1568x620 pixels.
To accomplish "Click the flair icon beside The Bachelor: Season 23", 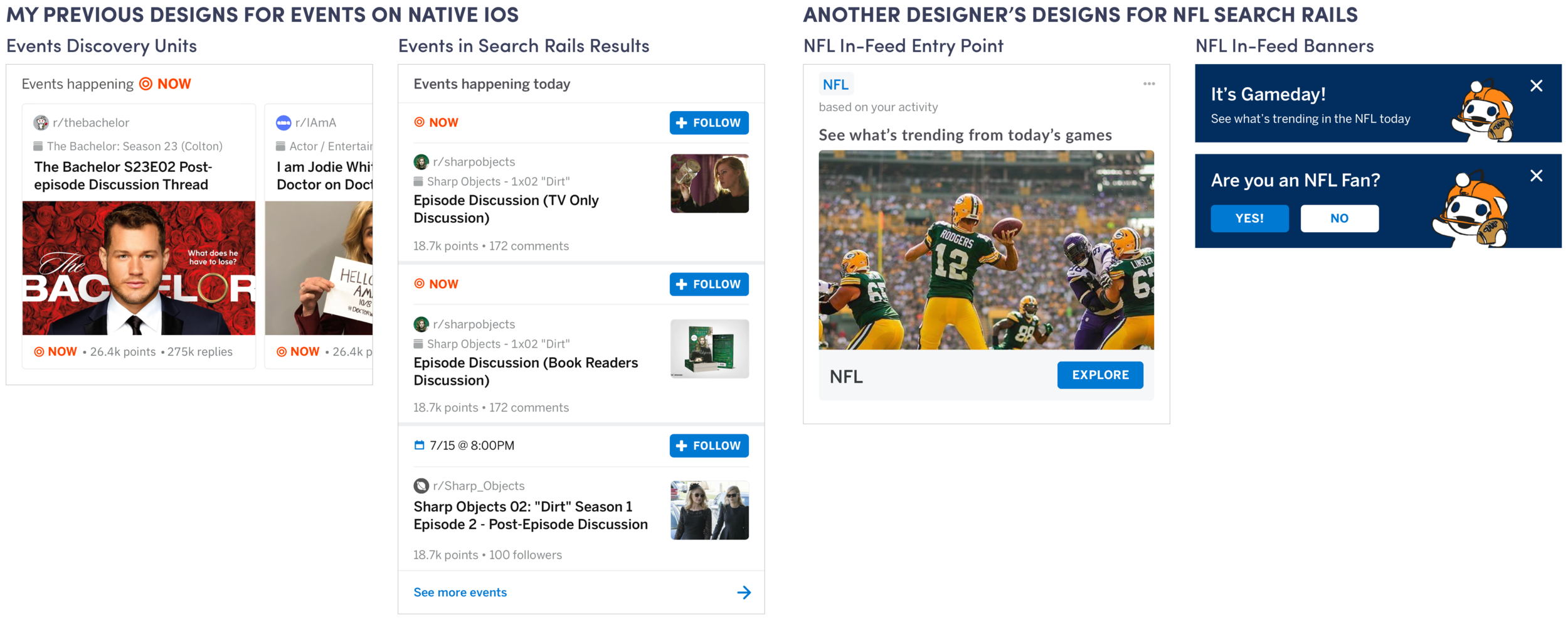I will [38, 146].
